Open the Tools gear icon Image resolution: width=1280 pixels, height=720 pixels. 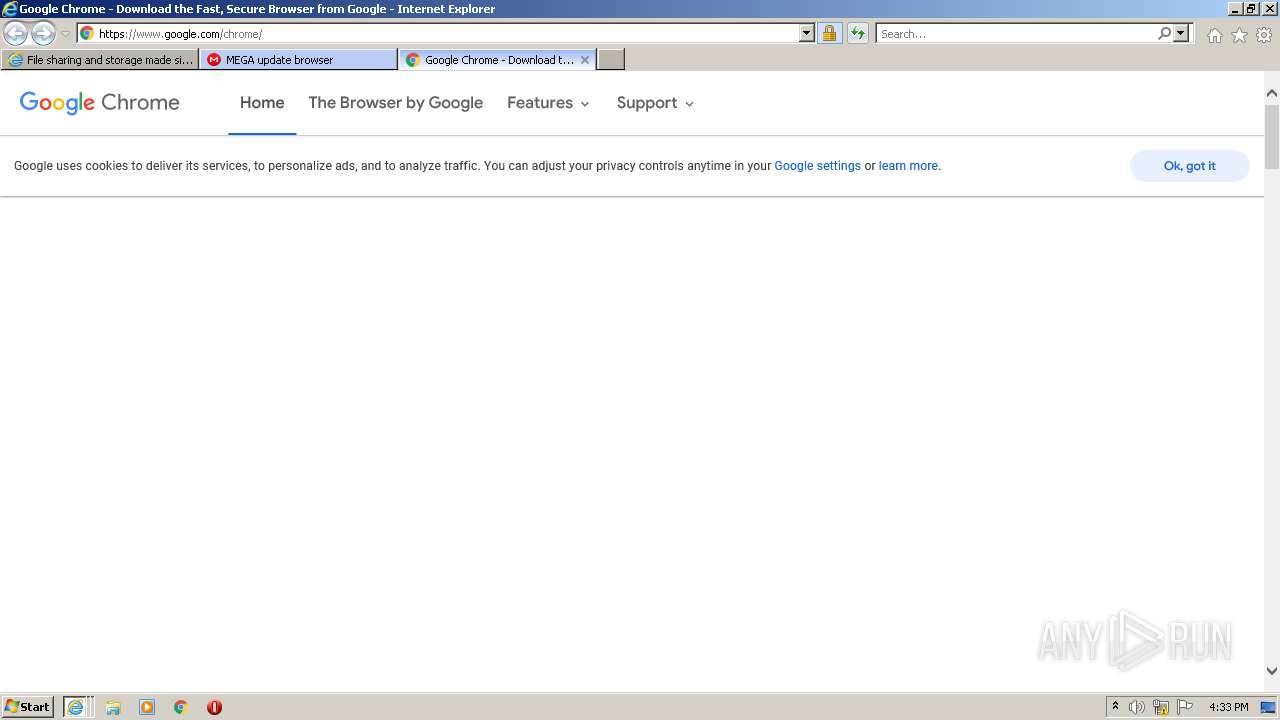(x=1264, y=35)
